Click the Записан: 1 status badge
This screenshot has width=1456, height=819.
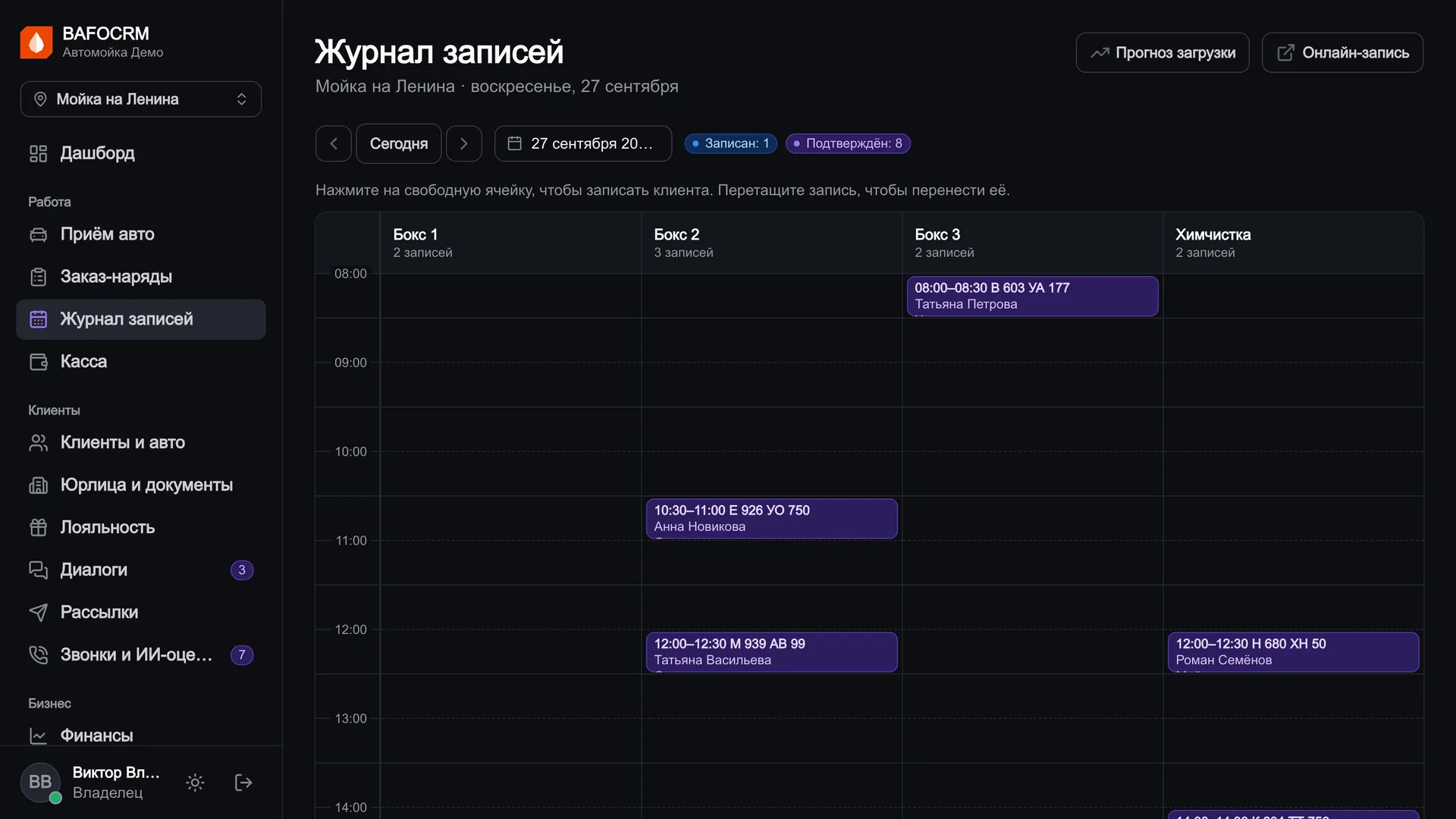point(731,144)
